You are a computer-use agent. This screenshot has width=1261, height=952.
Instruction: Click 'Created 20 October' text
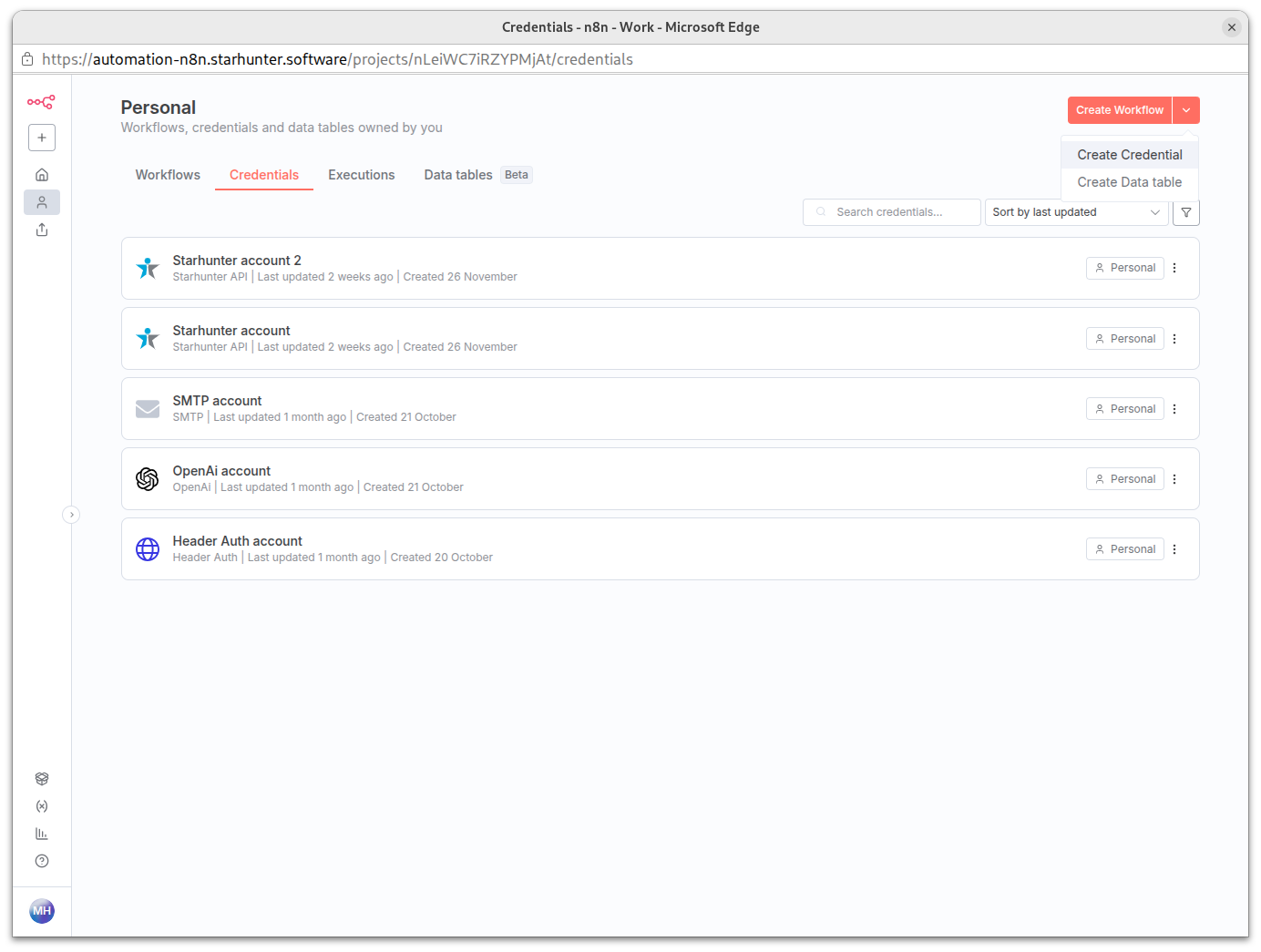(x=442, y=558)
